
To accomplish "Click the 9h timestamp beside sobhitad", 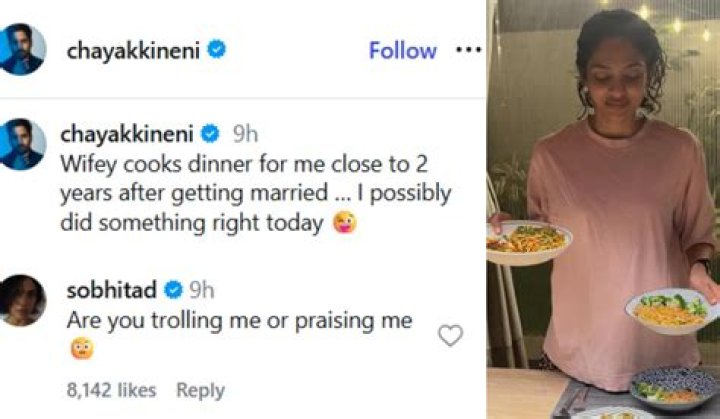I will [x=202, y=290].
